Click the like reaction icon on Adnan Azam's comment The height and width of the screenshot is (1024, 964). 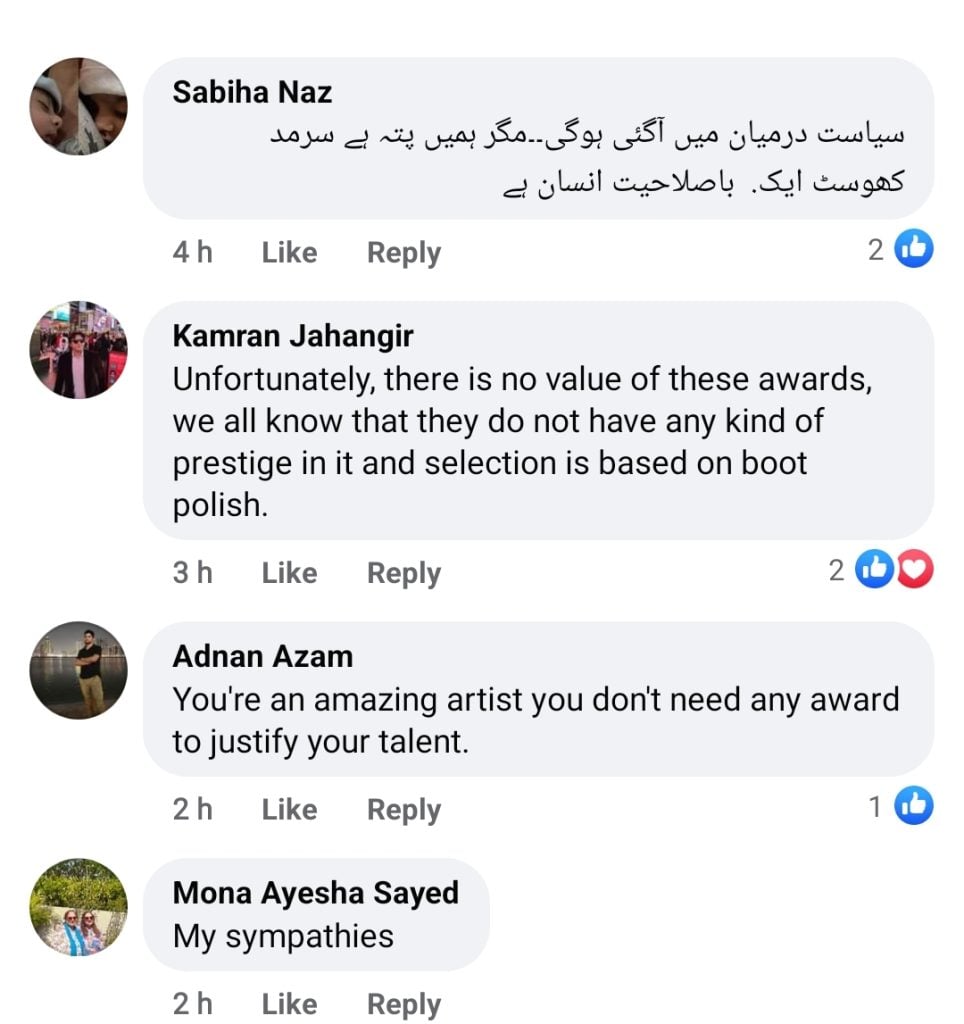(x=913, y=805)
